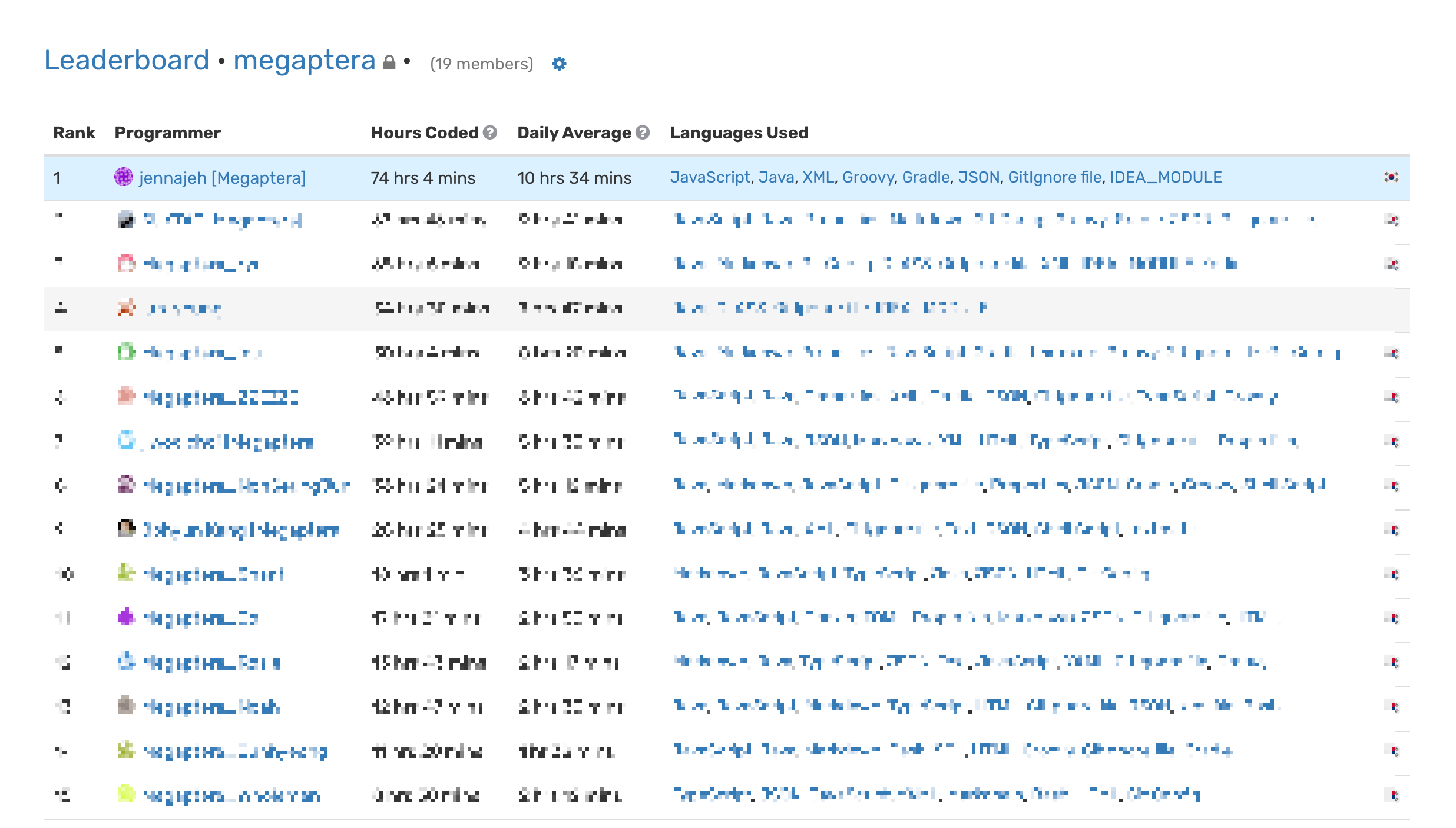
Task: Click the Daily Average help icon
Action: pos(643,133)
